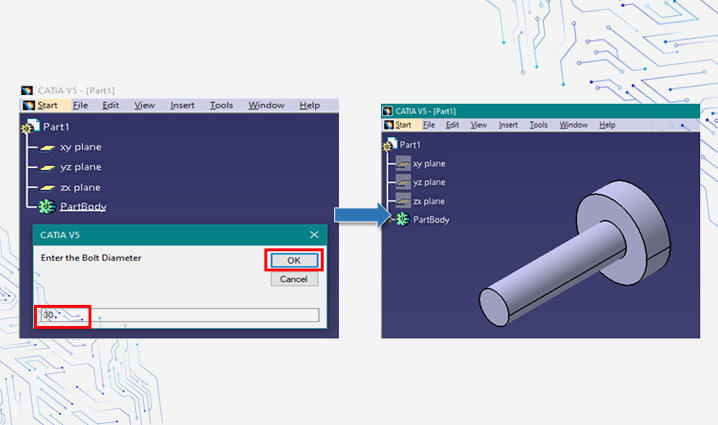Select Part1 root icon in right tree
This screenshot has width=718, height=425.
click(390, 144)
